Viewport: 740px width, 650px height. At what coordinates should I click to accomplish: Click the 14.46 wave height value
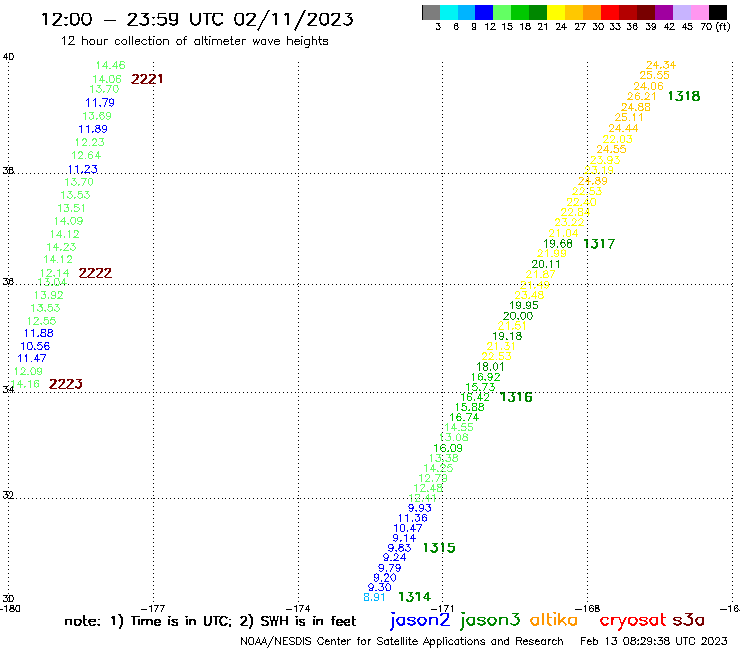tap(110, 65)
